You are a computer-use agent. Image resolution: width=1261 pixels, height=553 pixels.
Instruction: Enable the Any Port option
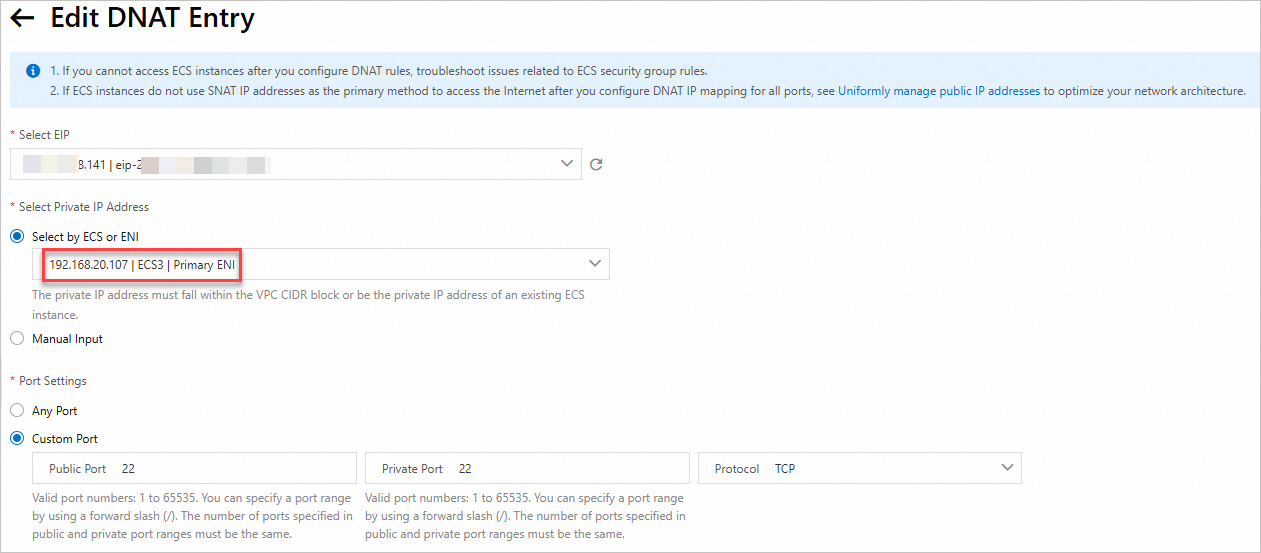17,411
